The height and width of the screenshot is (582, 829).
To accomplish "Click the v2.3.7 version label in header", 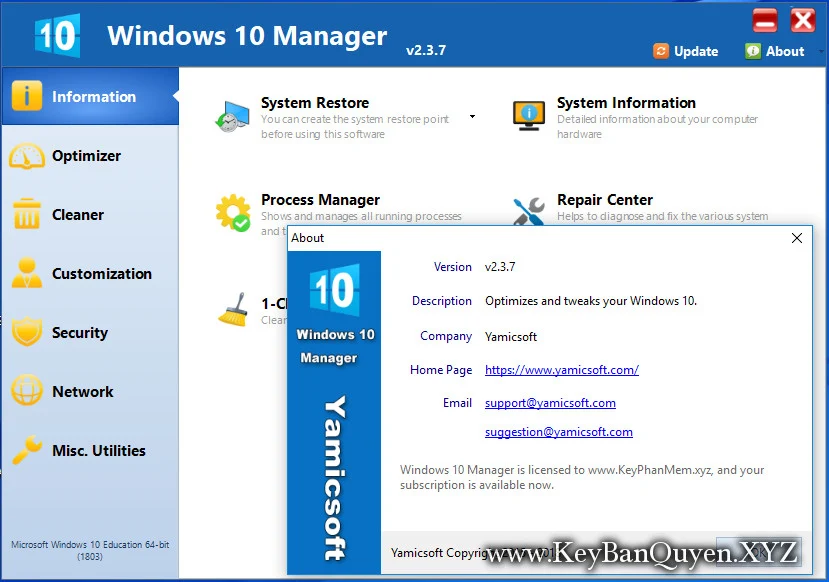I will [426, 50].
